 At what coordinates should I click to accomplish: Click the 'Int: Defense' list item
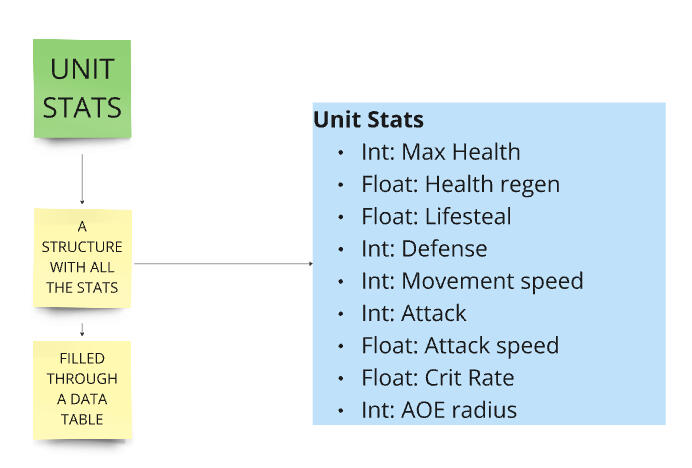point(424,249)
